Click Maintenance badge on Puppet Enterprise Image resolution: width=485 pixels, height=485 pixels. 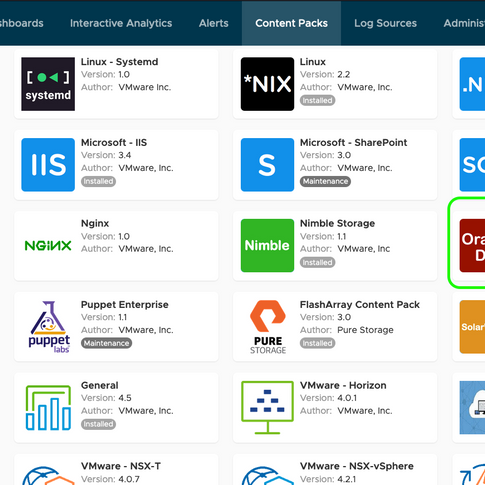pos(106,343)
